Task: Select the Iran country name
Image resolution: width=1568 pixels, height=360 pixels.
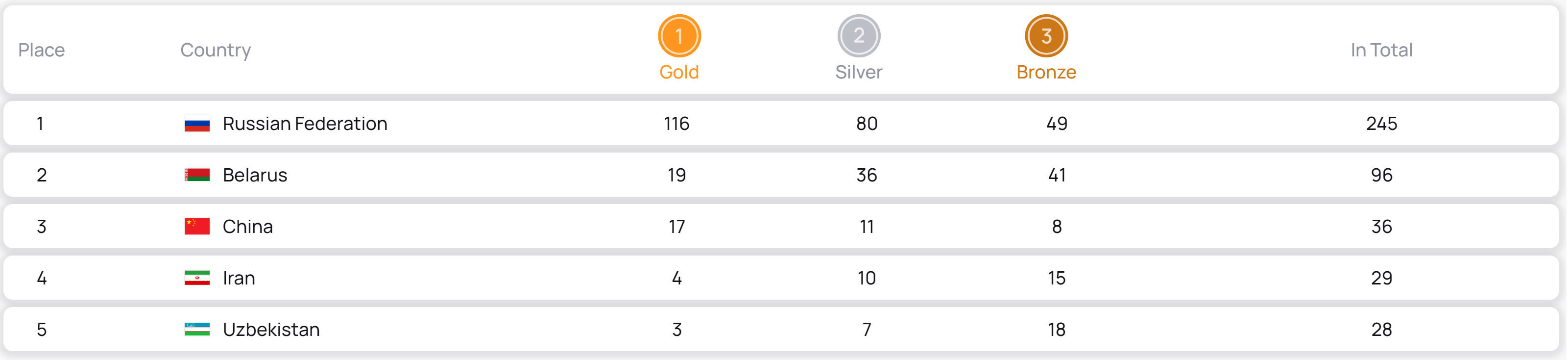Action: pos(239,279)
